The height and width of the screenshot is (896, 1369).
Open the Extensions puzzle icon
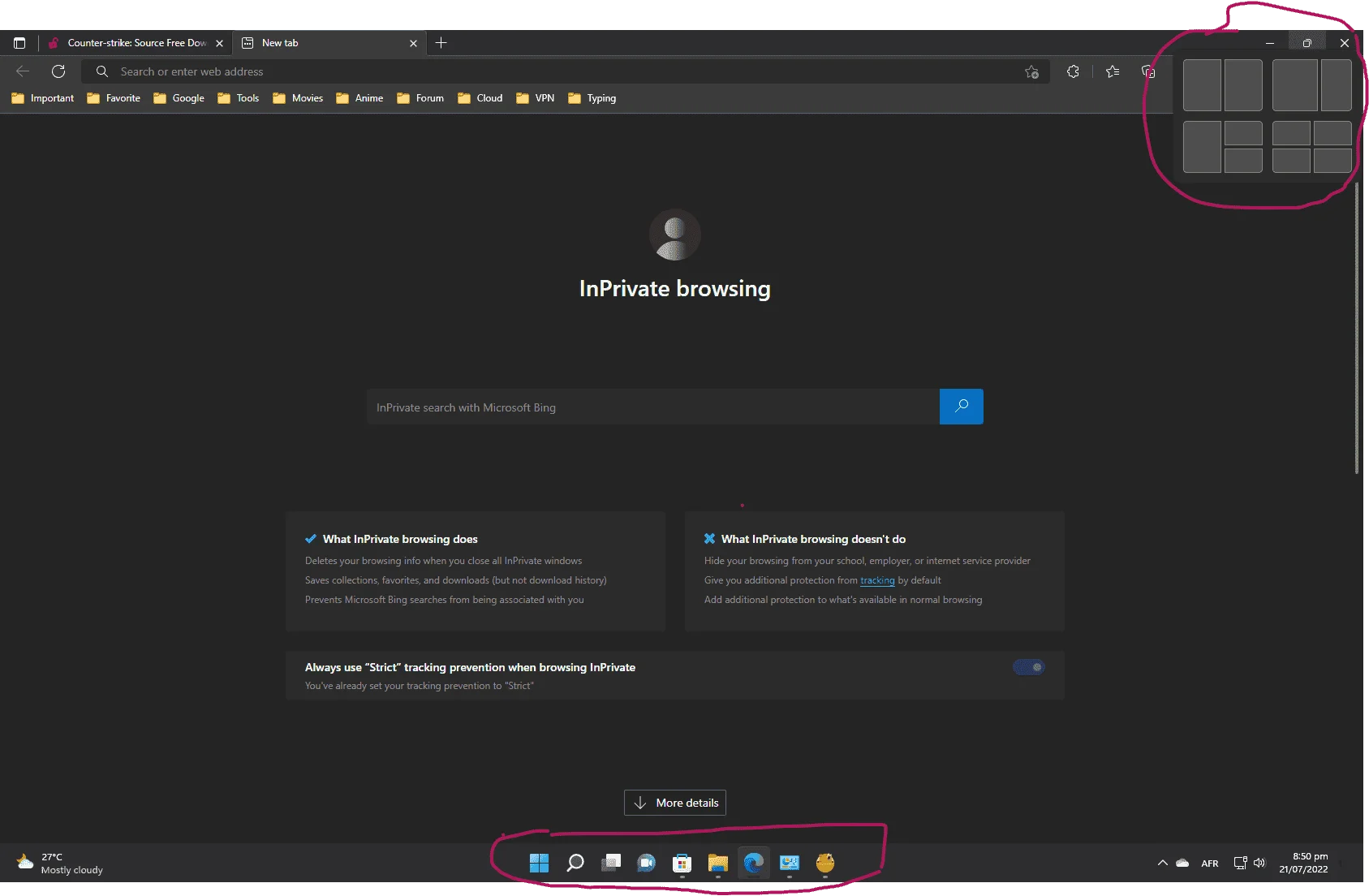1073,71
